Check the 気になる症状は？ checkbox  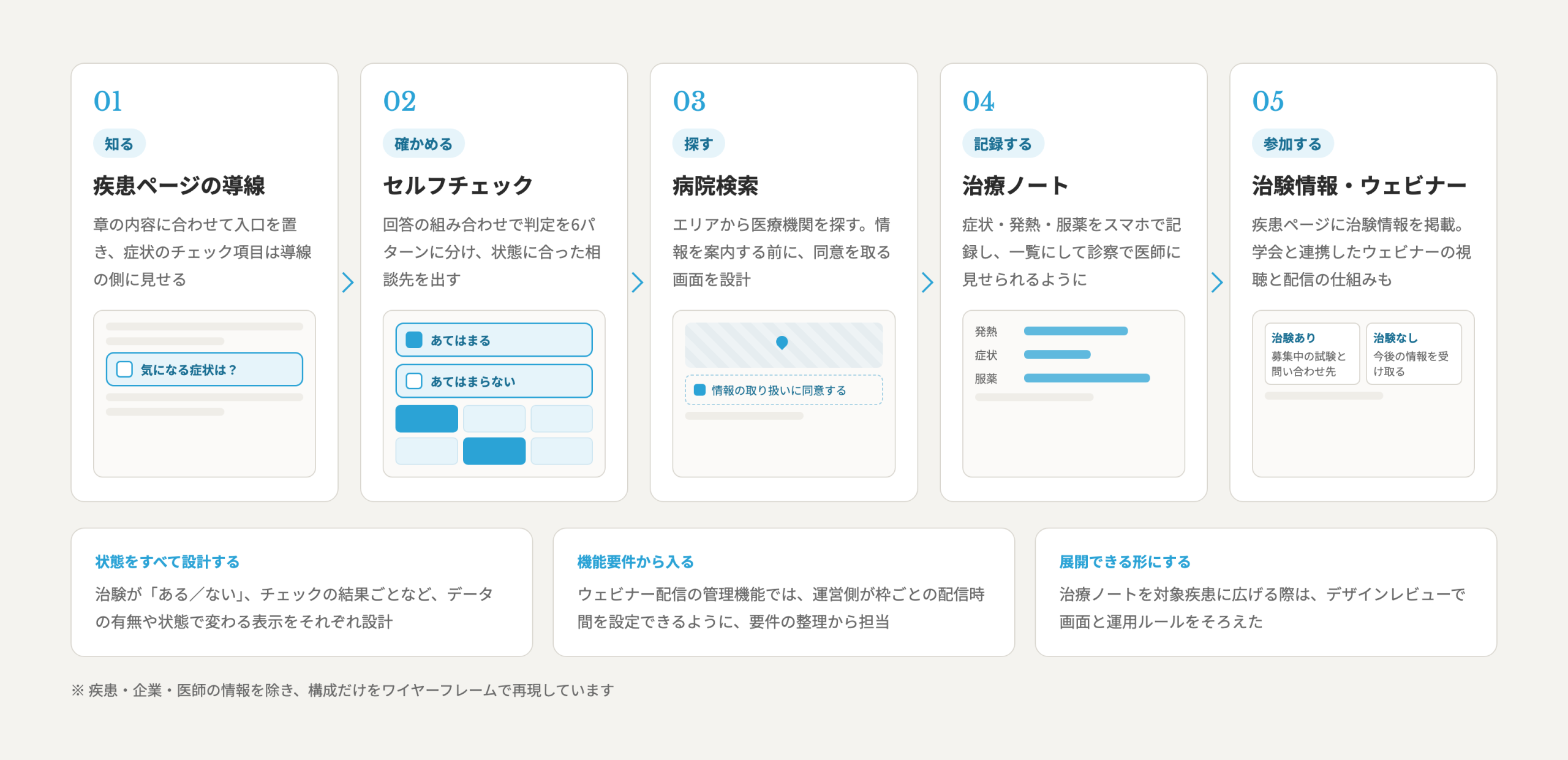pos(124,369)
